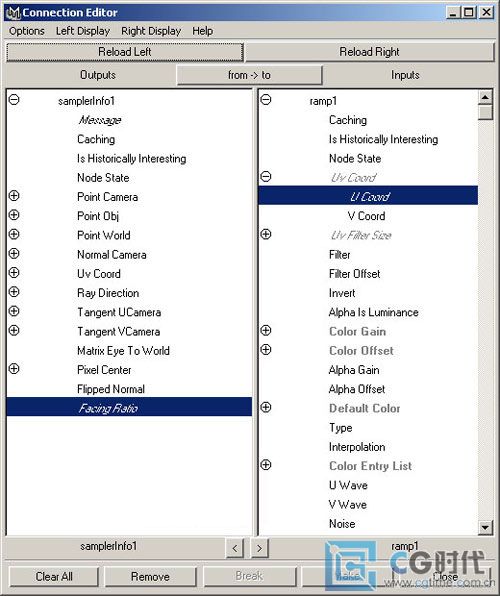This screenshot has width=500, height=596.
Task: Expand the Color Entry List attribute
Action: [x=266, y=465]
